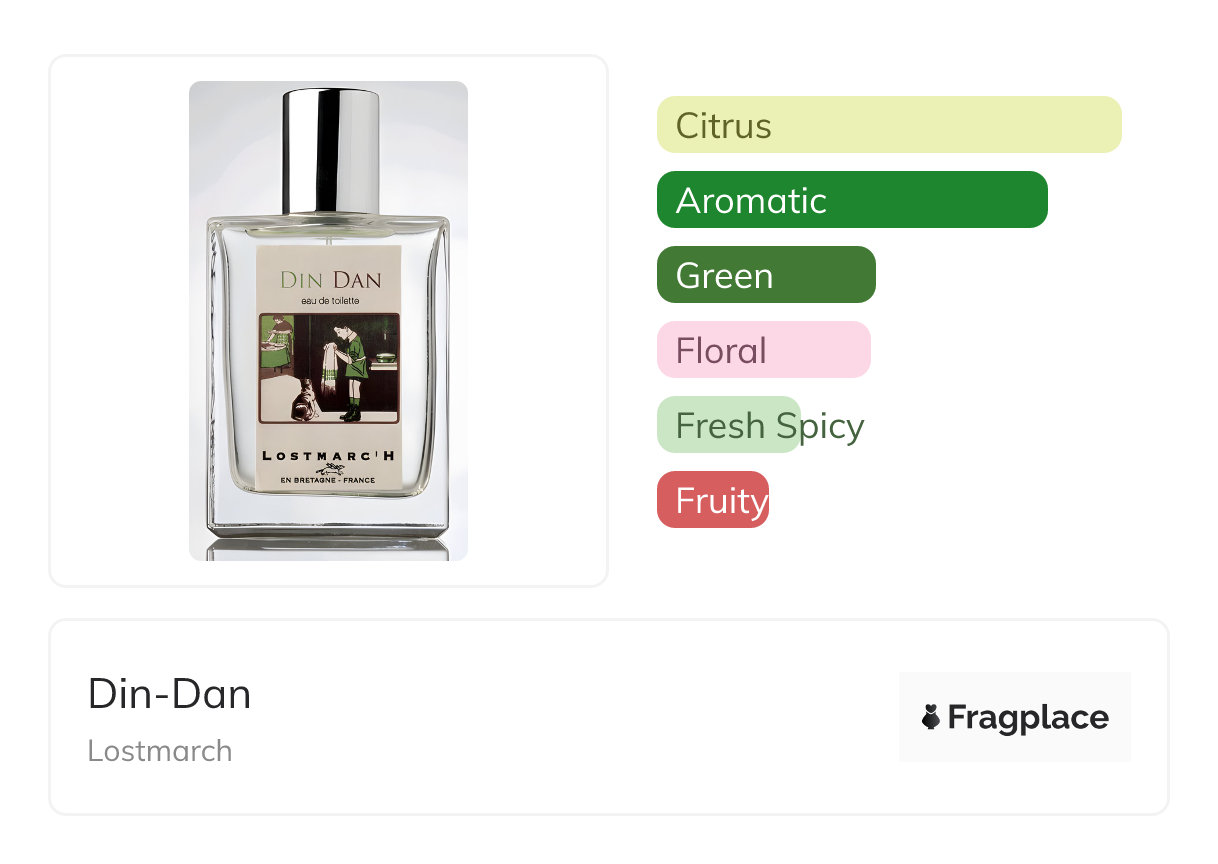
Task: Select the Green accord bar
Action: 766,275
